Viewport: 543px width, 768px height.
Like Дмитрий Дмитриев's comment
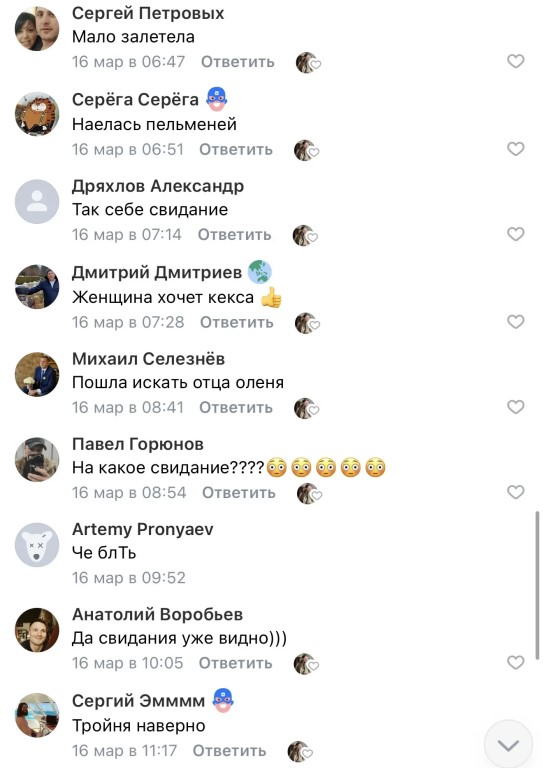tap(515, 322)
